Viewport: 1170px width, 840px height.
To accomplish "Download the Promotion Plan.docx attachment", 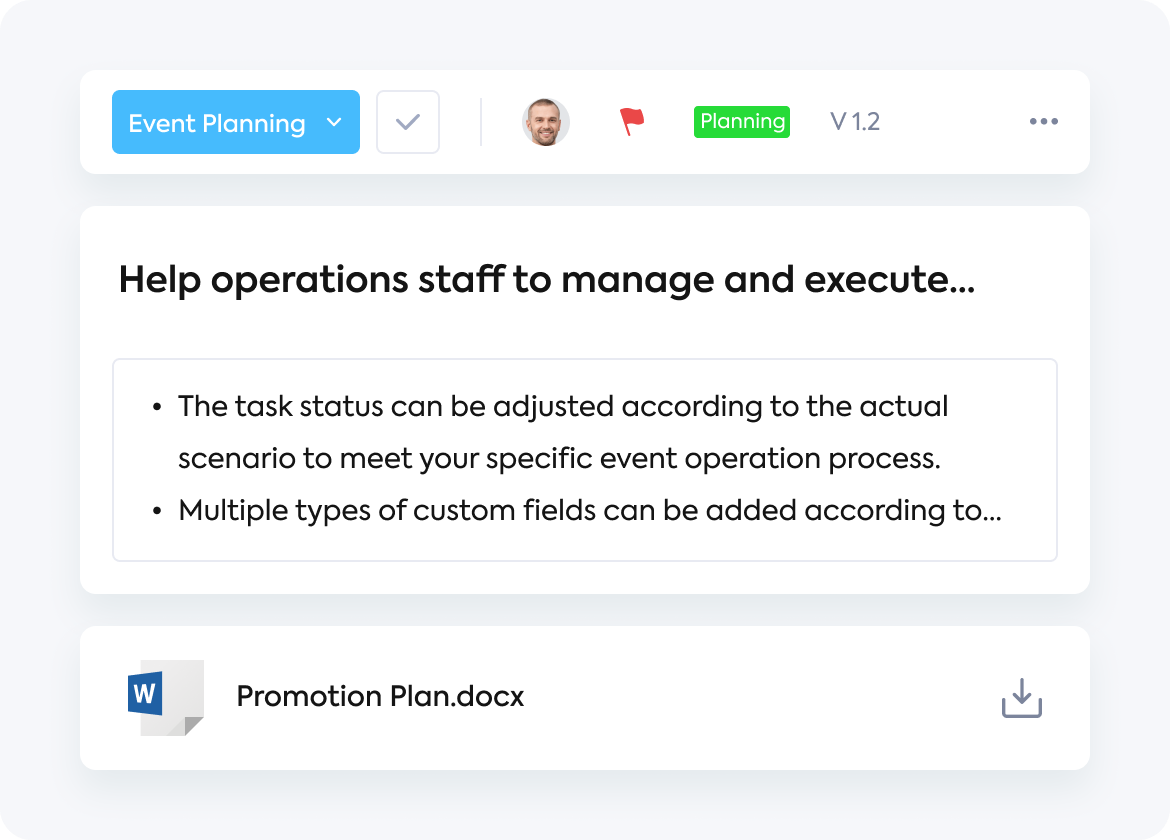I will (1022, 698).
